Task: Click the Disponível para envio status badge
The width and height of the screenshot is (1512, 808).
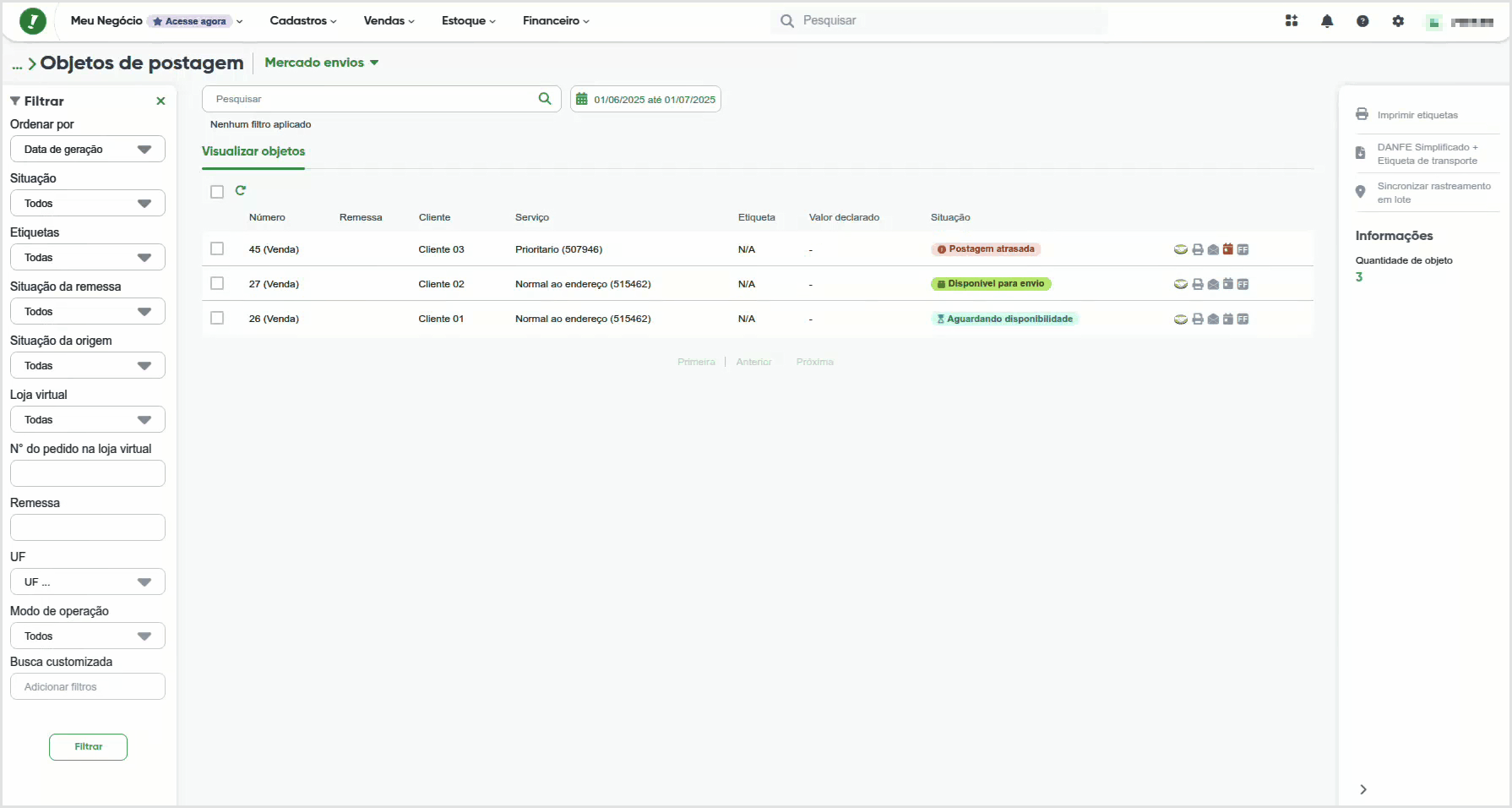Action: click(991, 284)
